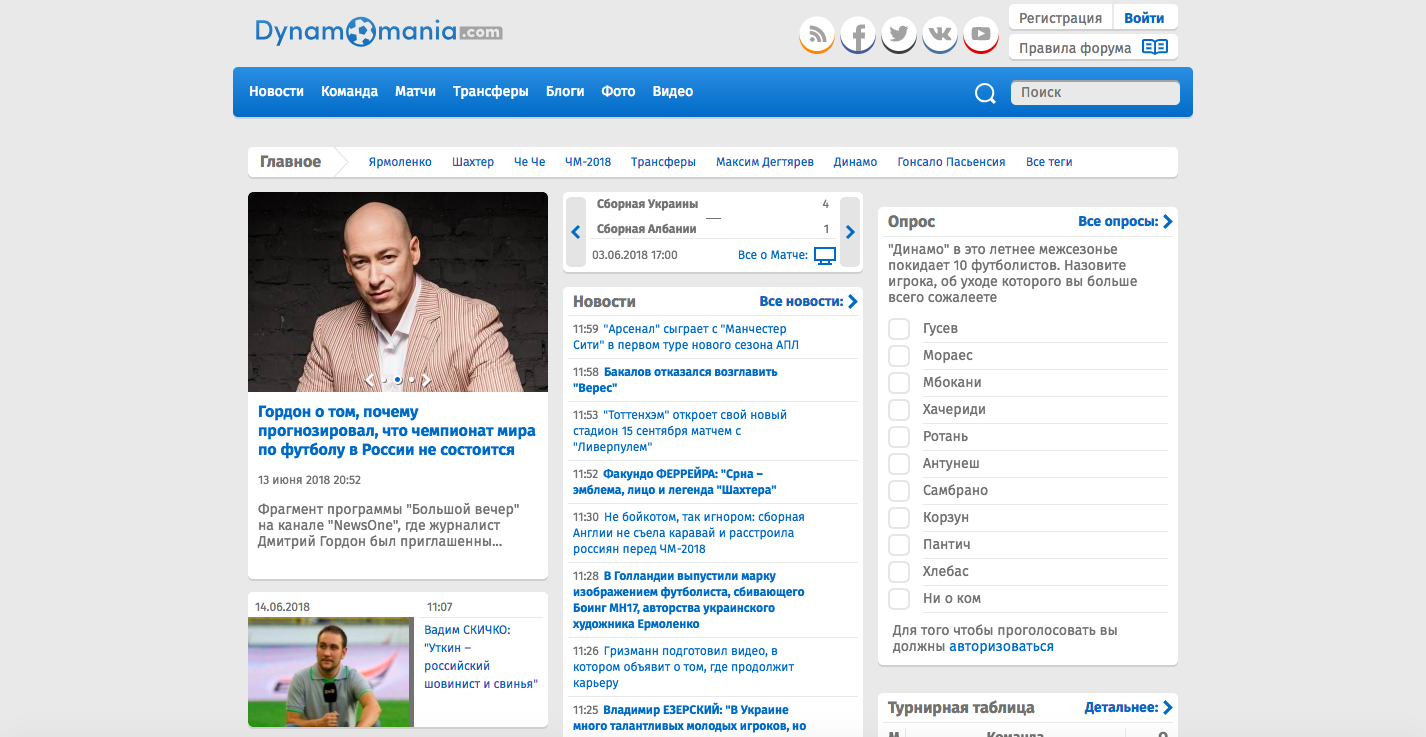
Task: Open the Трансферы menu item
Action: tap(490, 91)
